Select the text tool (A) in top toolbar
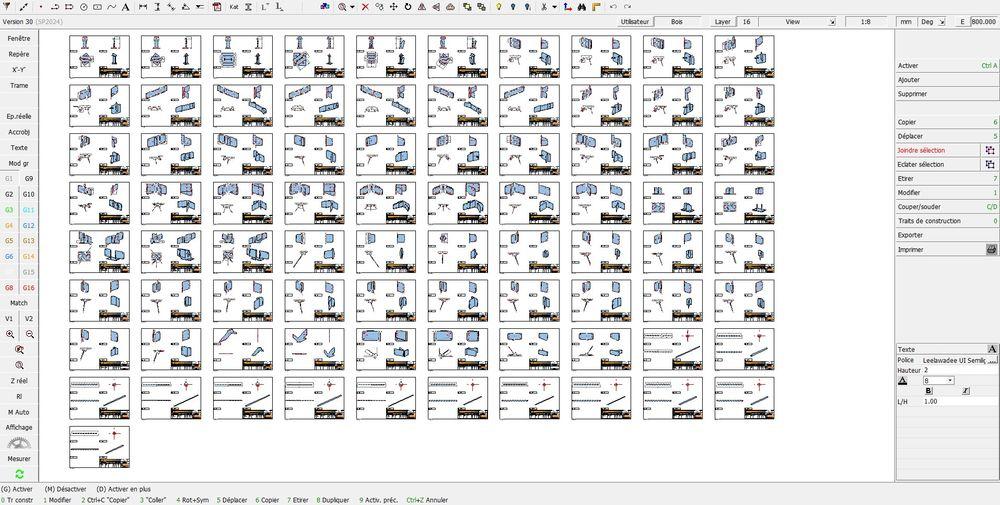 click(x=124, y=6)
